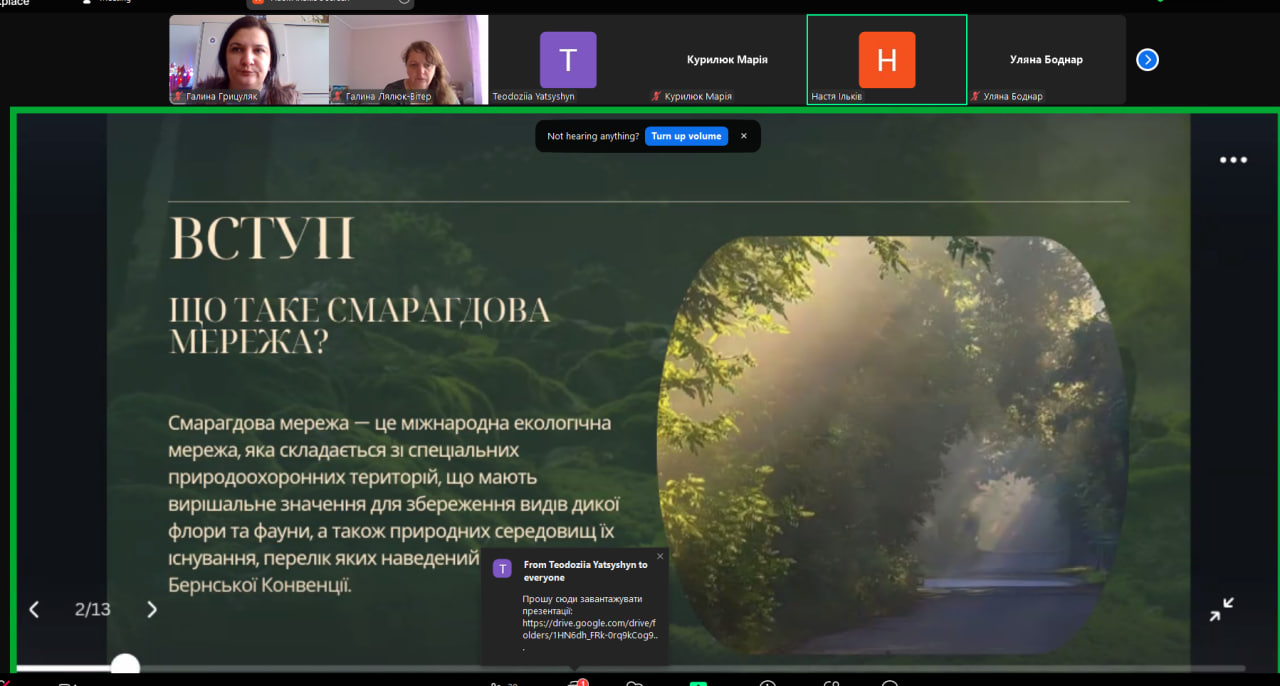Click the 'Turn up volume' button
The image size is (1280, 686).
[x=686, y=136]
